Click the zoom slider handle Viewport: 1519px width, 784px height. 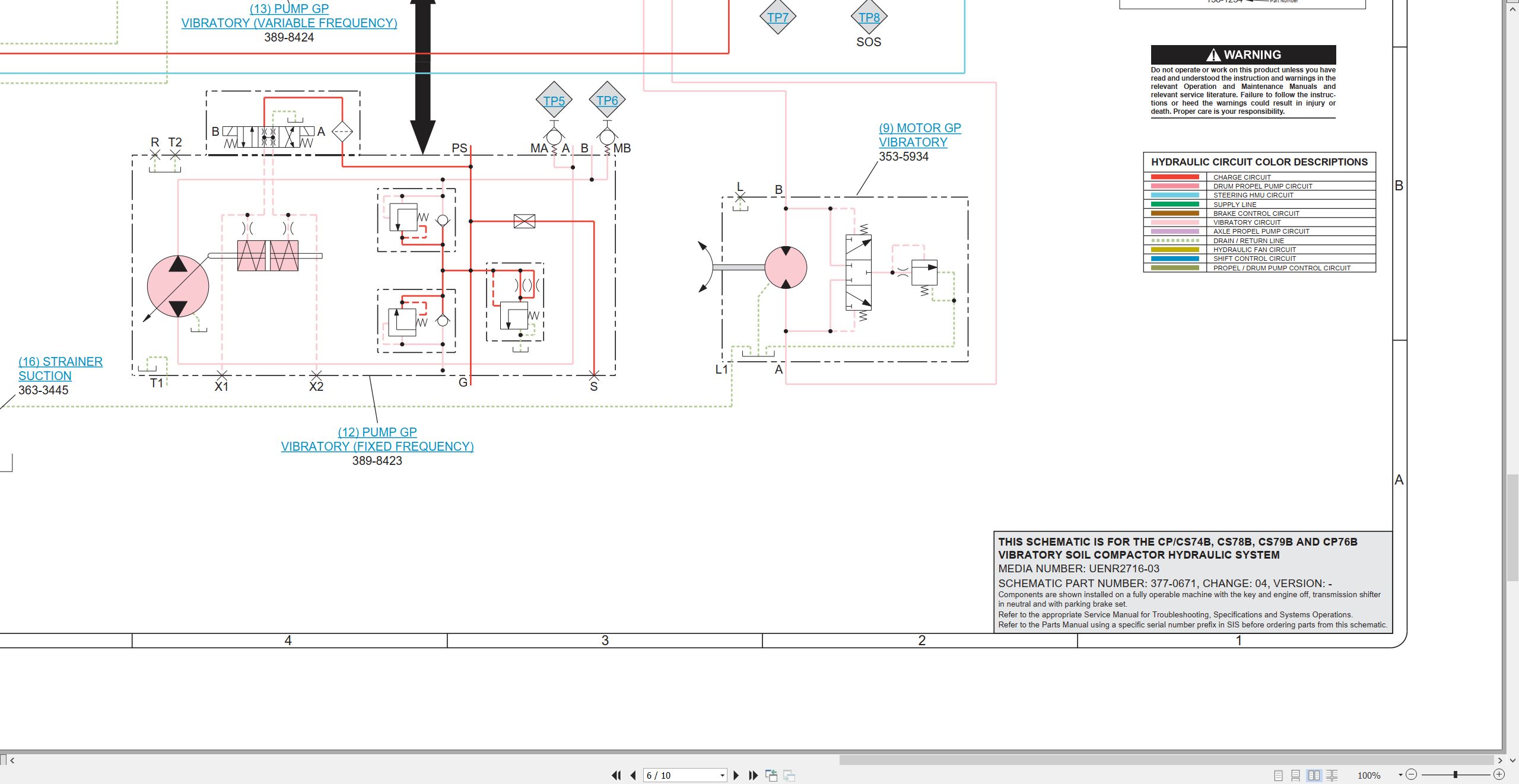coord(1456,775)
